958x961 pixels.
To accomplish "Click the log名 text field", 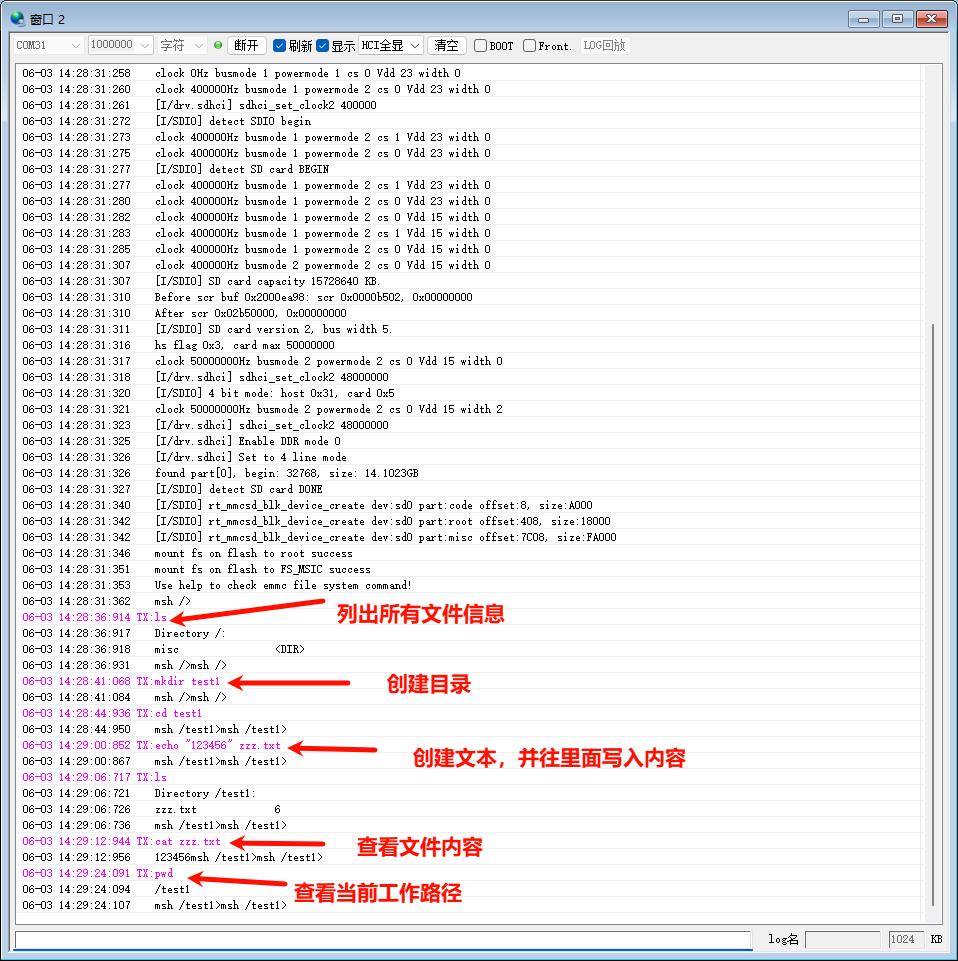I will [842, 940].
